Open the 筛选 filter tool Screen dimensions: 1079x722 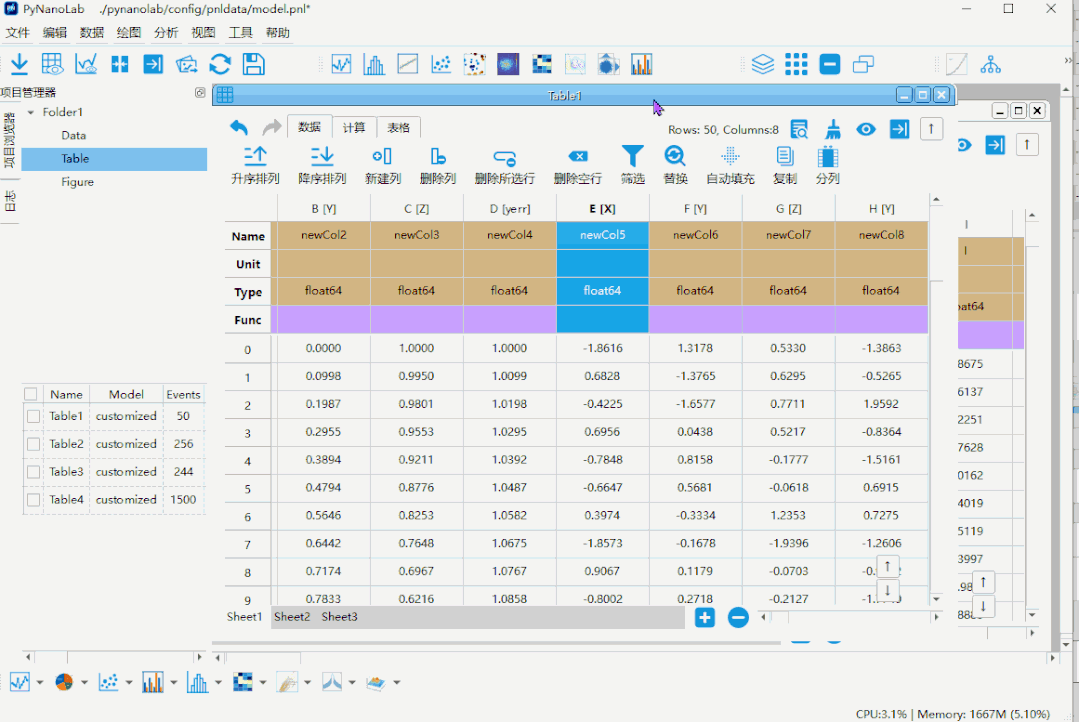point(632,166)
